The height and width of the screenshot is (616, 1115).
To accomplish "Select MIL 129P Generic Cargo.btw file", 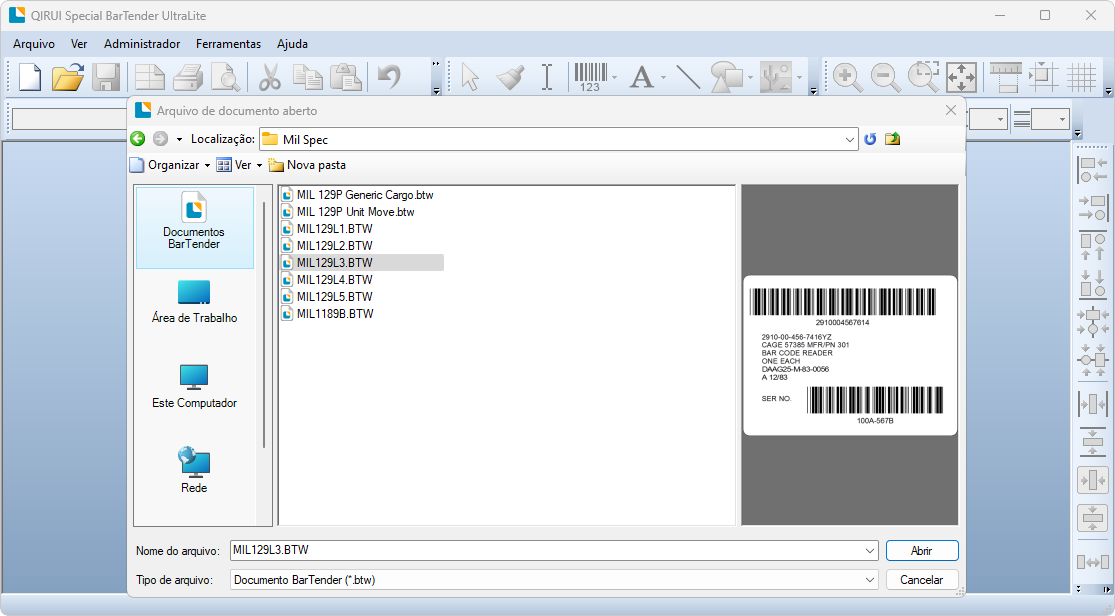I will tap(357, 195).
